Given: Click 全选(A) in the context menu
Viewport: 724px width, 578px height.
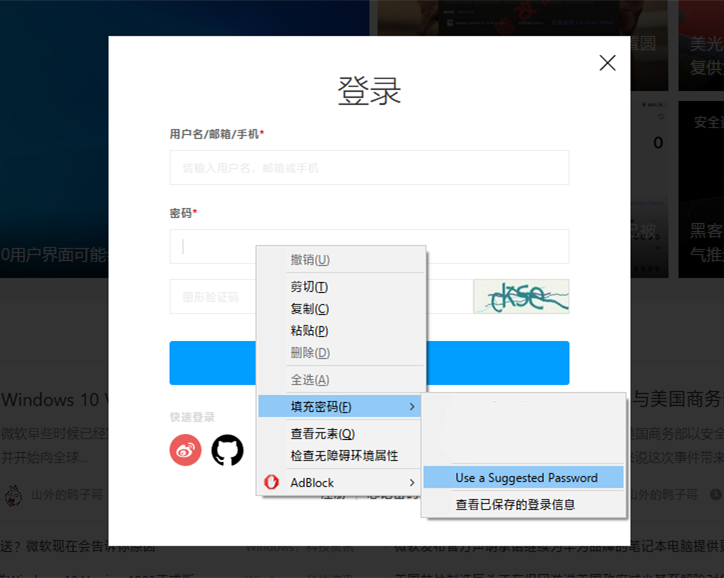Looking at the screenshot, I should point(309,380).
